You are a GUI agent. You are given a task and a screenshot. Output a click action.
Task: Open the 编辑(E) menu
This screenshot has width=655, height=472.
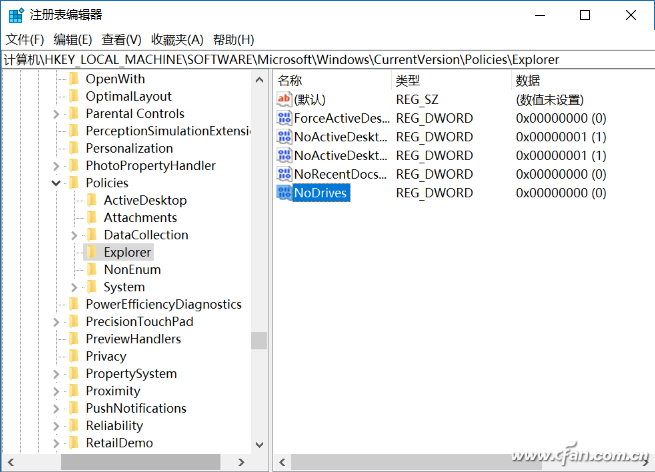click(x=73, y=40)
